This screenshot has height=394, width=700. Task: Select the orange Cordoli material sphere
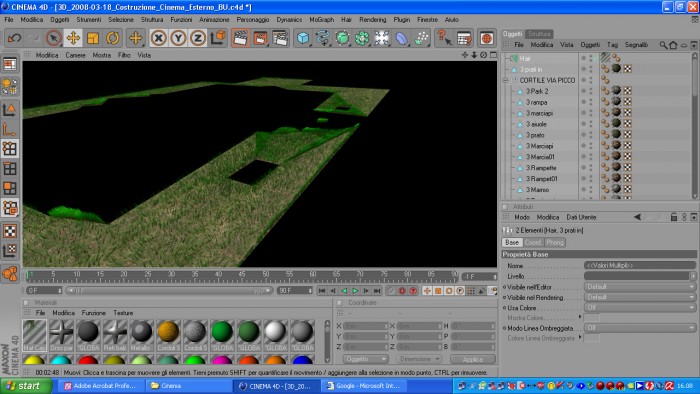(168, 335)
